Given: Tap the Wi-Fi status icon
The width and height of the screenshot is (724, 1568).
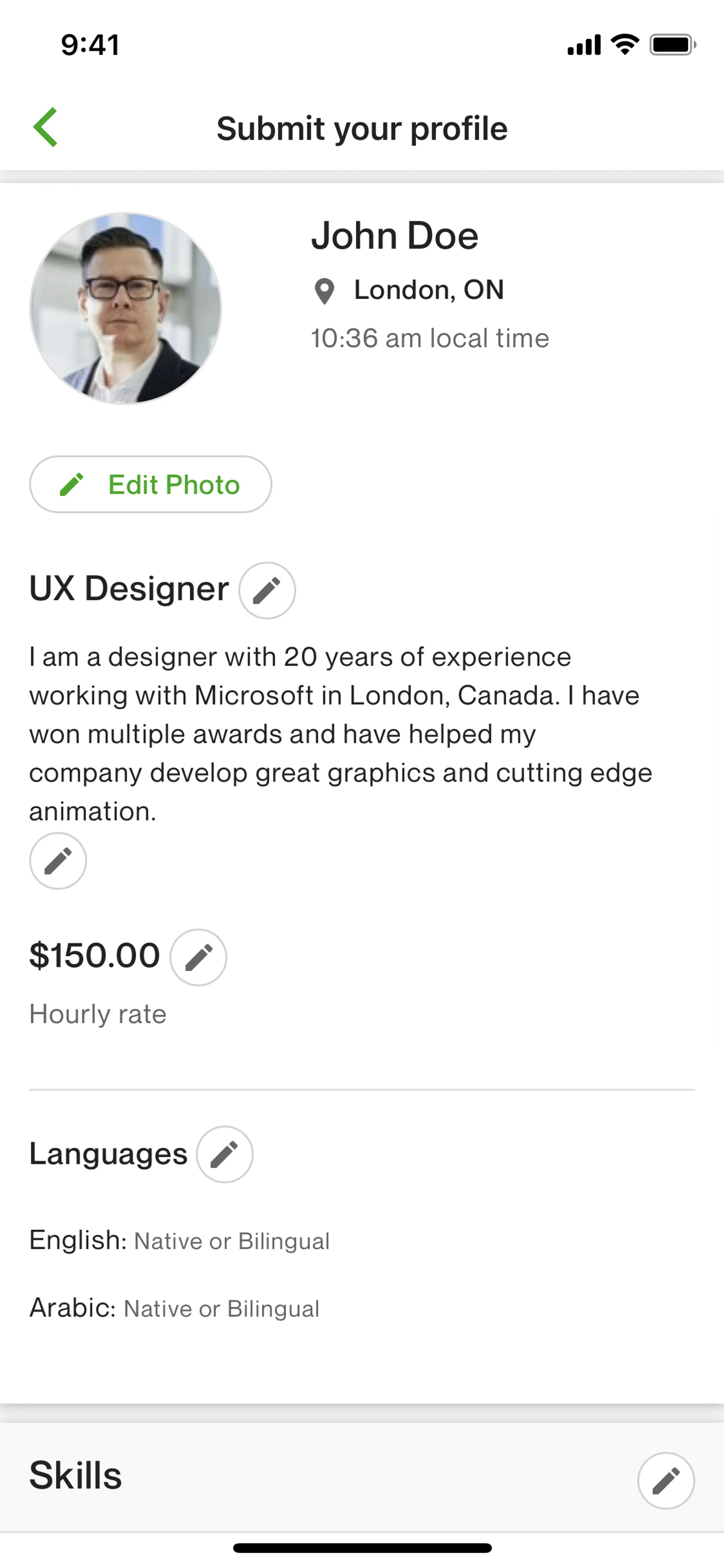Looking at the screenshot, I should coord(625,45).
